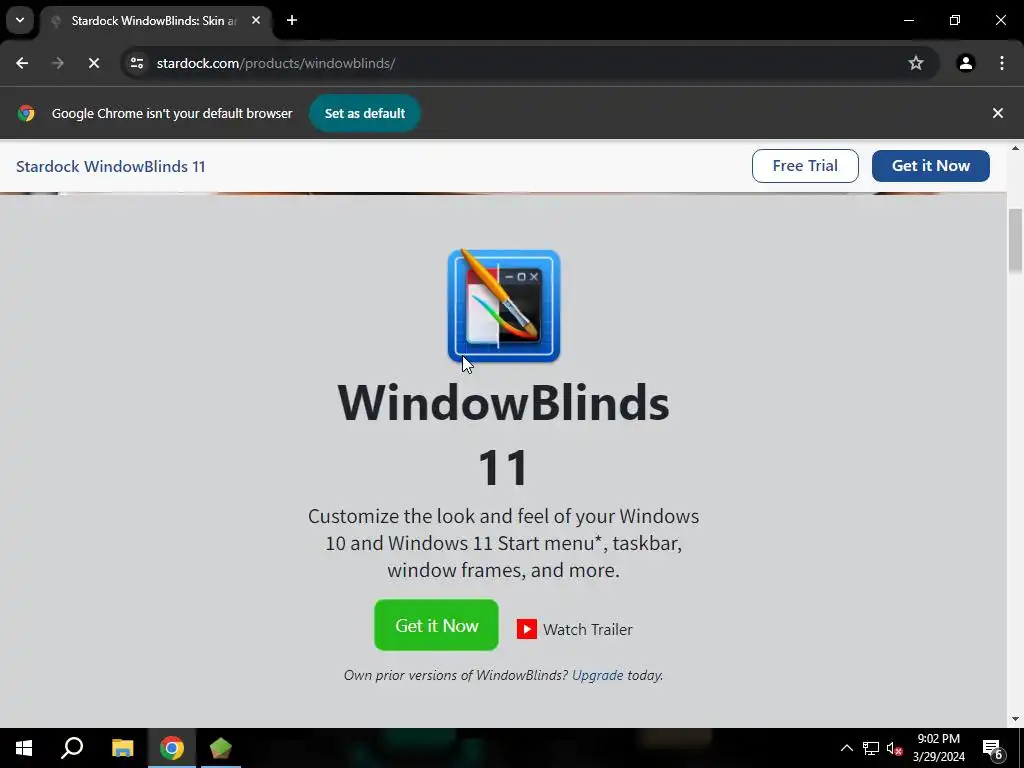
Task: Click the browser forward arrow
Action: point(58,63)
